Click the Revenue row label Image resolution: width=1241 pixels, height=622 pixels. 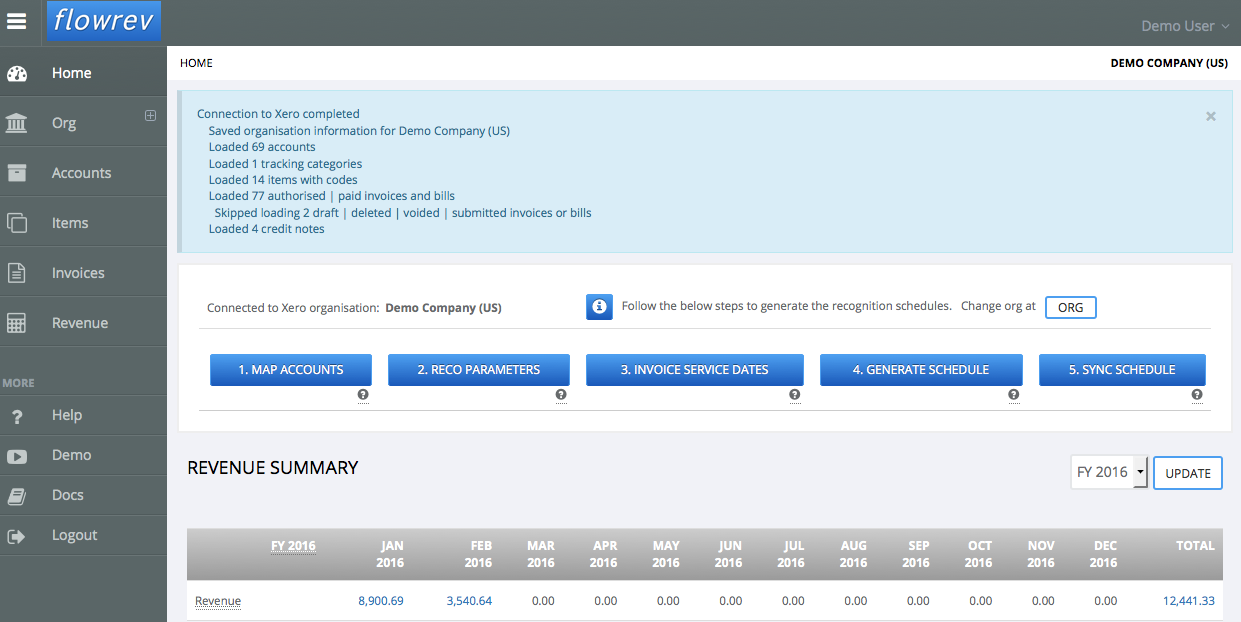pos(218,601)
